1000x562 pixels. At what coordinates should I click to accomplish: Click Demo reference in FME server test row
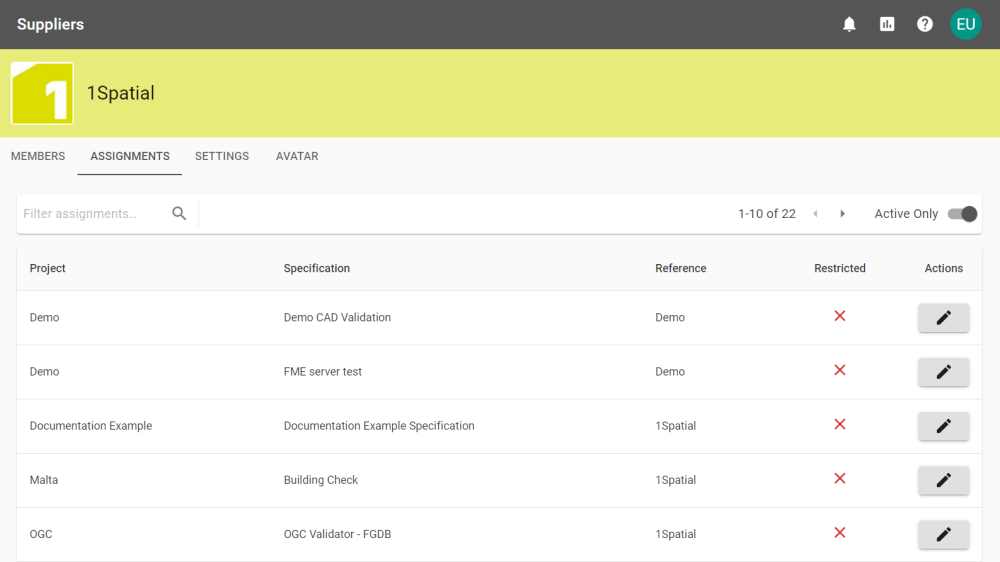pyautogui.click(x=670, y=372)
